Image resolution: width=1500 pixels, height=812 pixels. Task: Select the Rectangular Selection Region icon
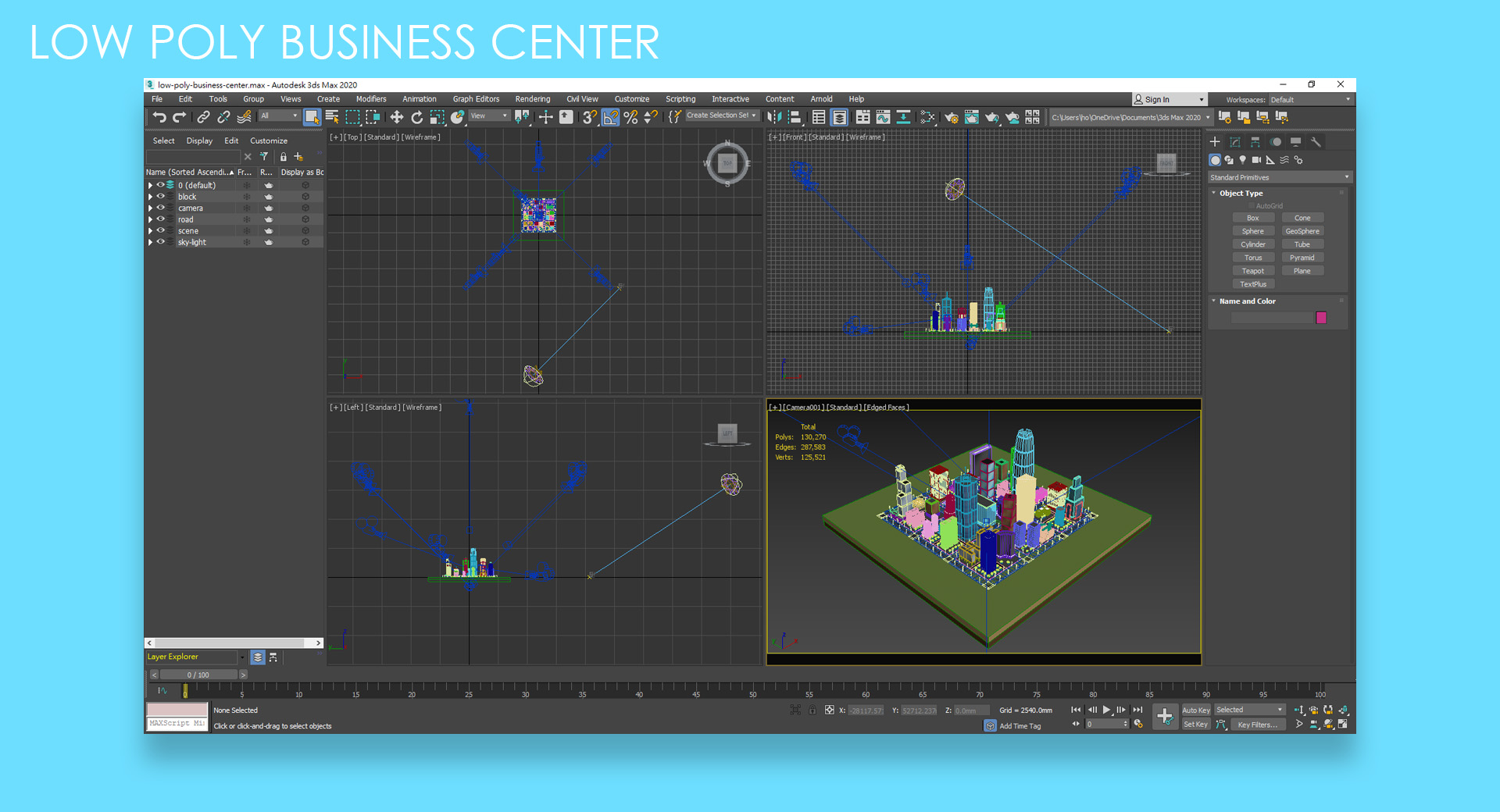pyautogui.click(x=352, y=117)
